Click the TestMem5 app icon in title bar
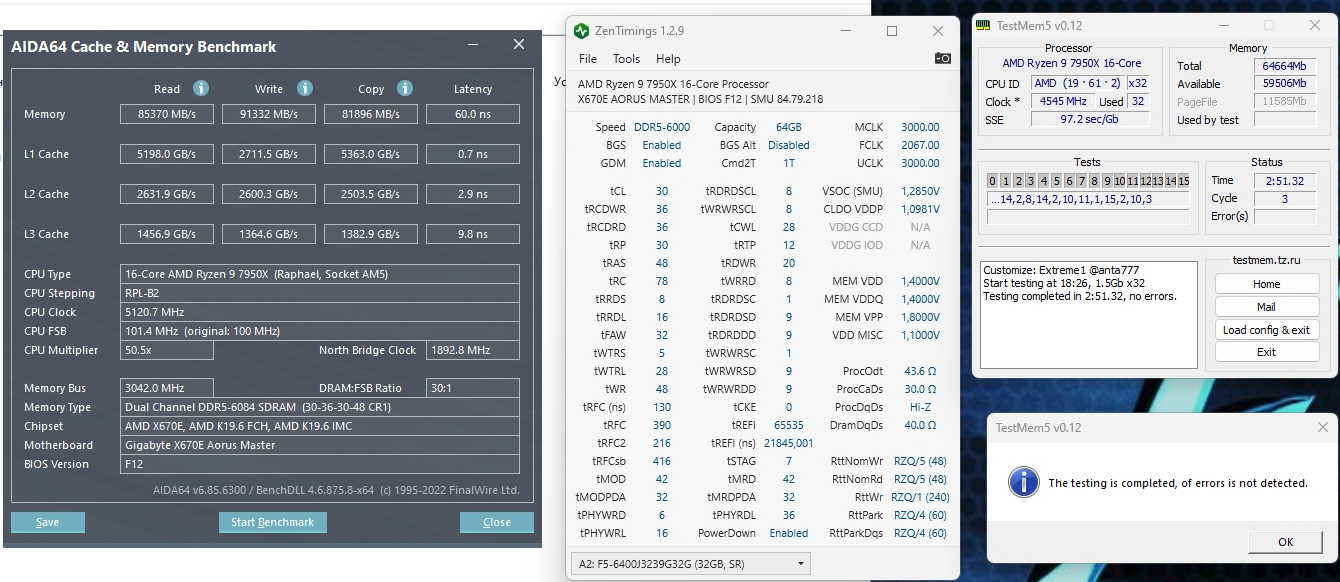The width and height of the screenshot is (1340, 582). (984, 25)
